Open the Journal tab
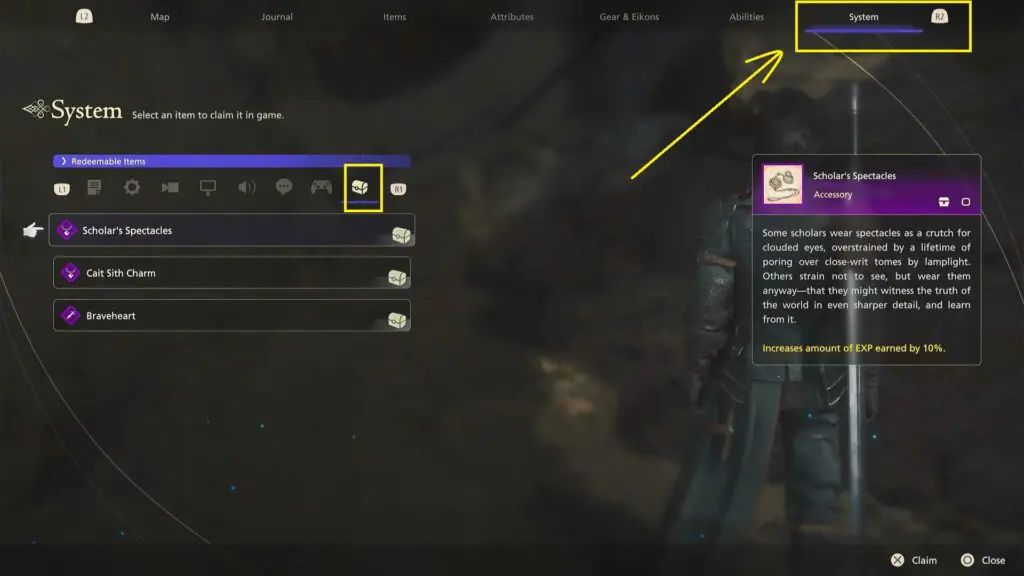Image resolution: width=1024 pixels, height=576 pixels. [x=277, y=17]
